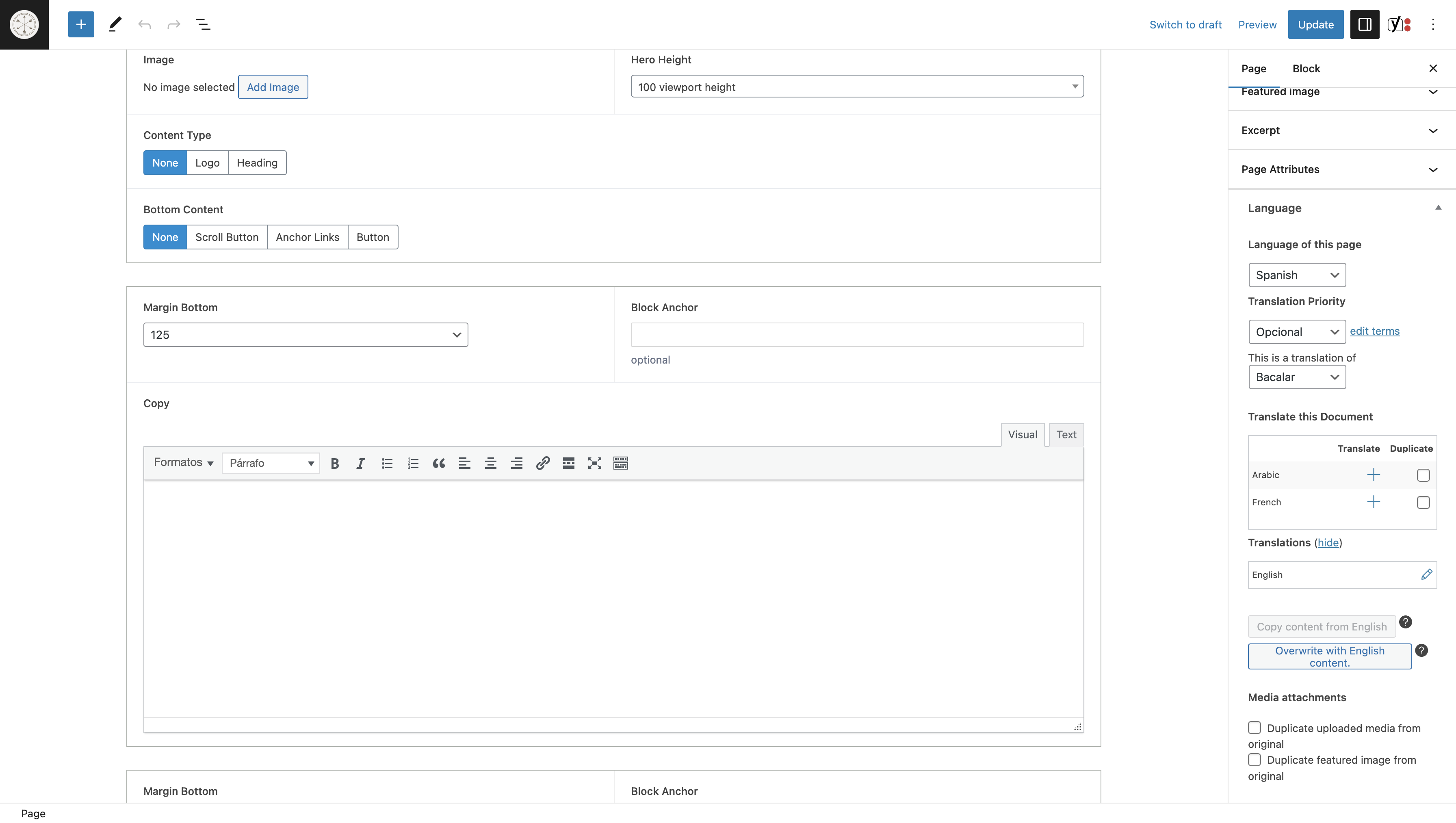The height and width of the screenshot is (823, 1456).
Task: Collapse the Language panel
Action: [x=1341, y=208]
